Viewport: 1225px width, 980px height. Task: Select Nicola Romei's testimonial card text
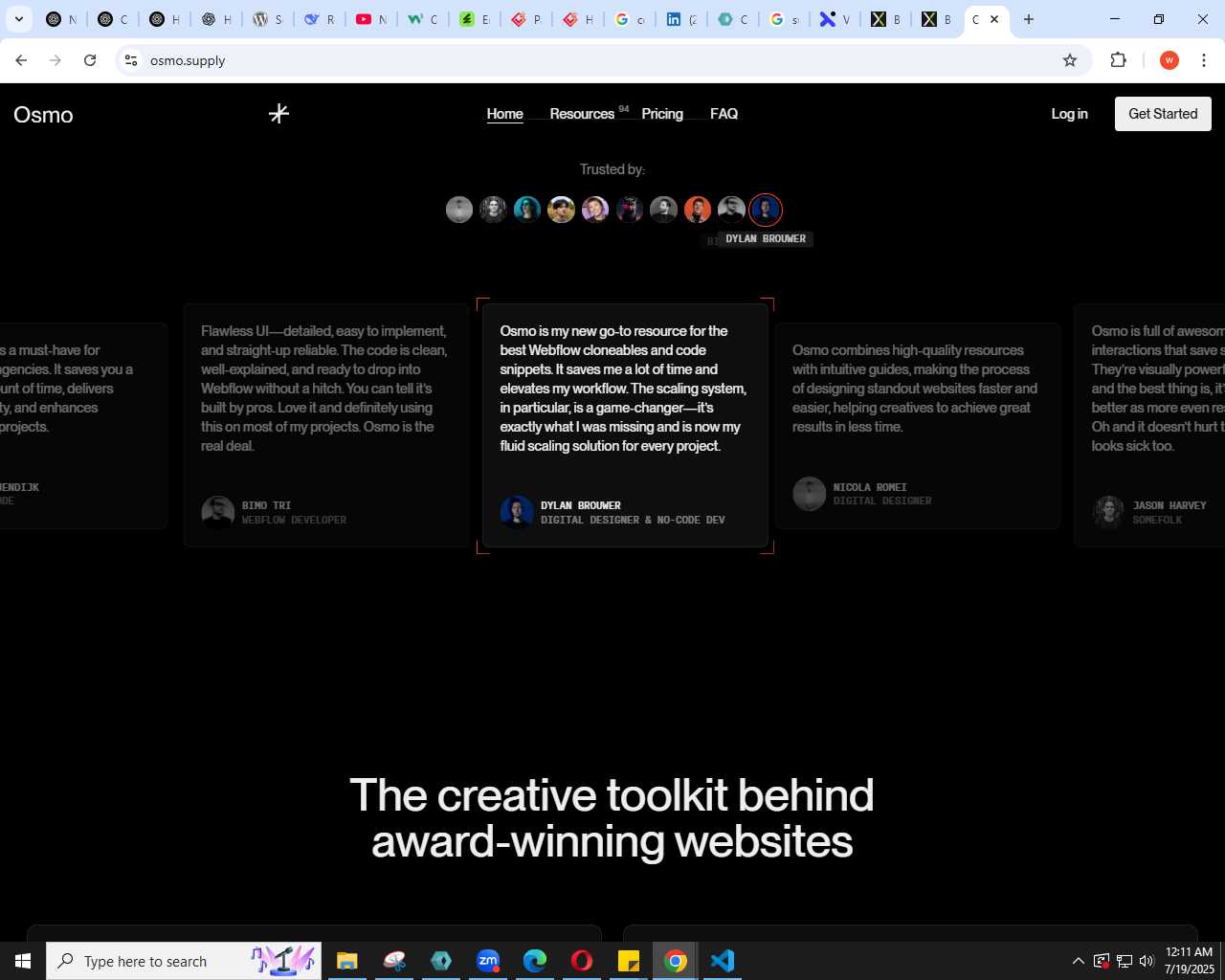click(x=915, y=389)
